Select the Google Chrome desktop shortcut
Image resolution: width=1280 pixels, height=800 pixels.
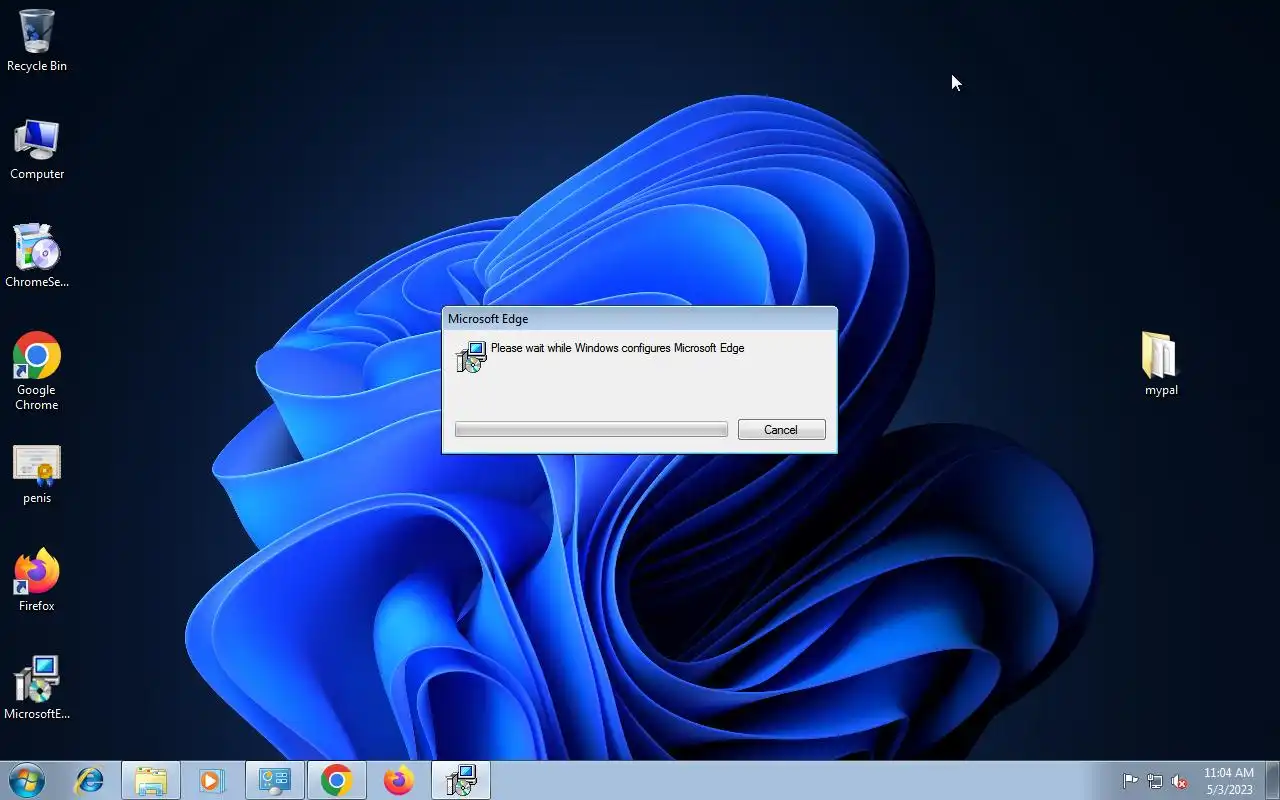[x=37, y=371]
